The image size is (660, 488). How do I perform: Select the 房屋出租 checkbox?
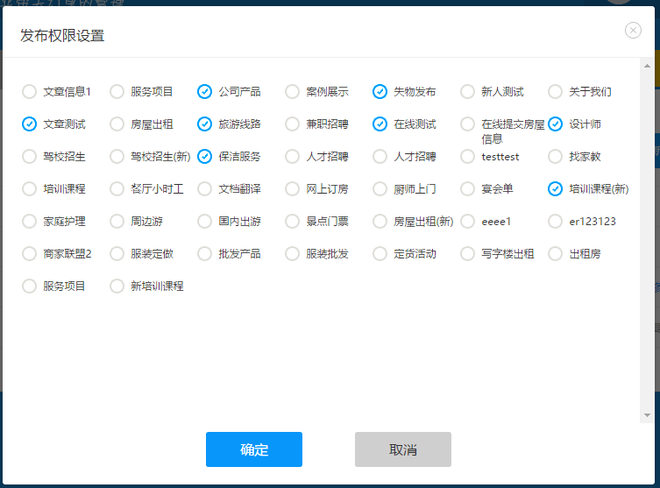118,124
